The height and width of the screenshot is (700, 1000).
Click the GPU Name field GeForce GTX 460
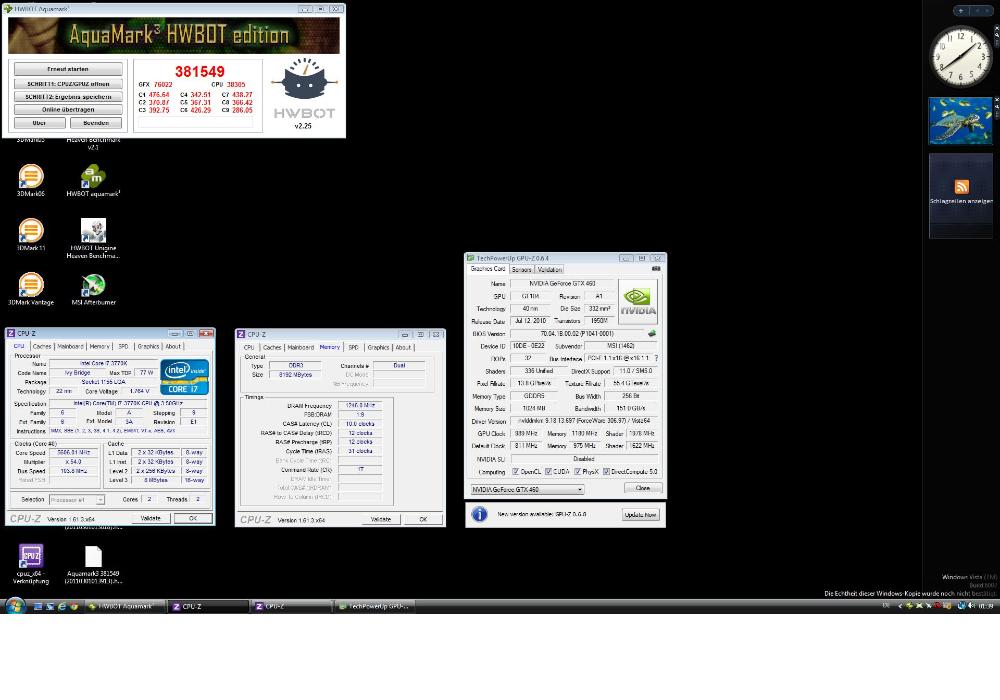pyautogui.click(x=562, y=284)
